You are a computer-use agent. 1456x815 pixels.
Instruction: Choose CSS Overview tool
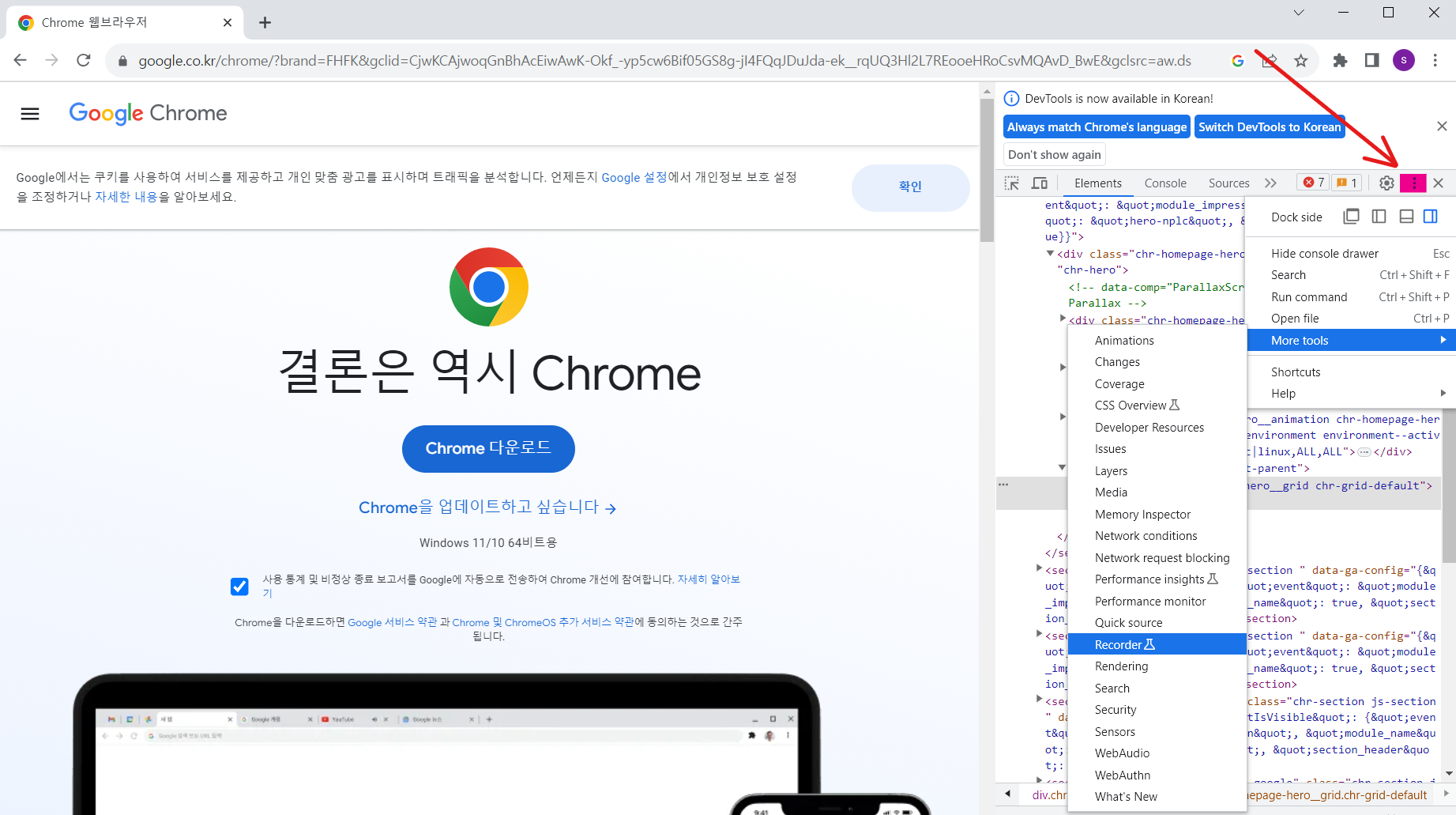pyautogui.click(x=1157, y=405)
